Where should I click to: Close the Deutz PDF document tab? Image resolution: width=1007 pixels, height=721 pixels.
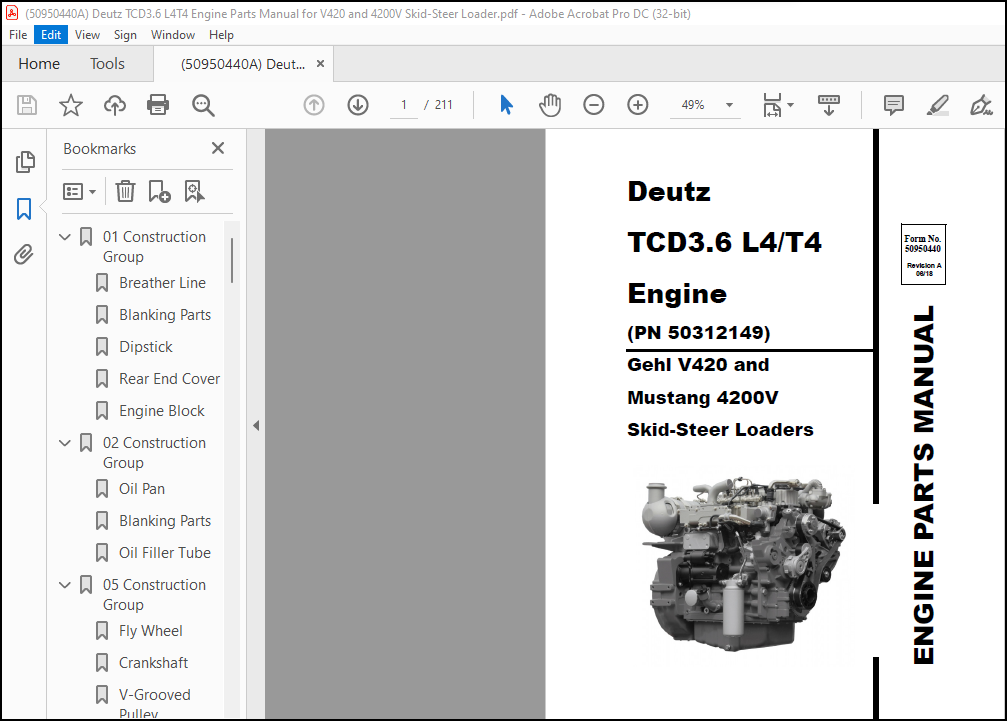[320, 64]
